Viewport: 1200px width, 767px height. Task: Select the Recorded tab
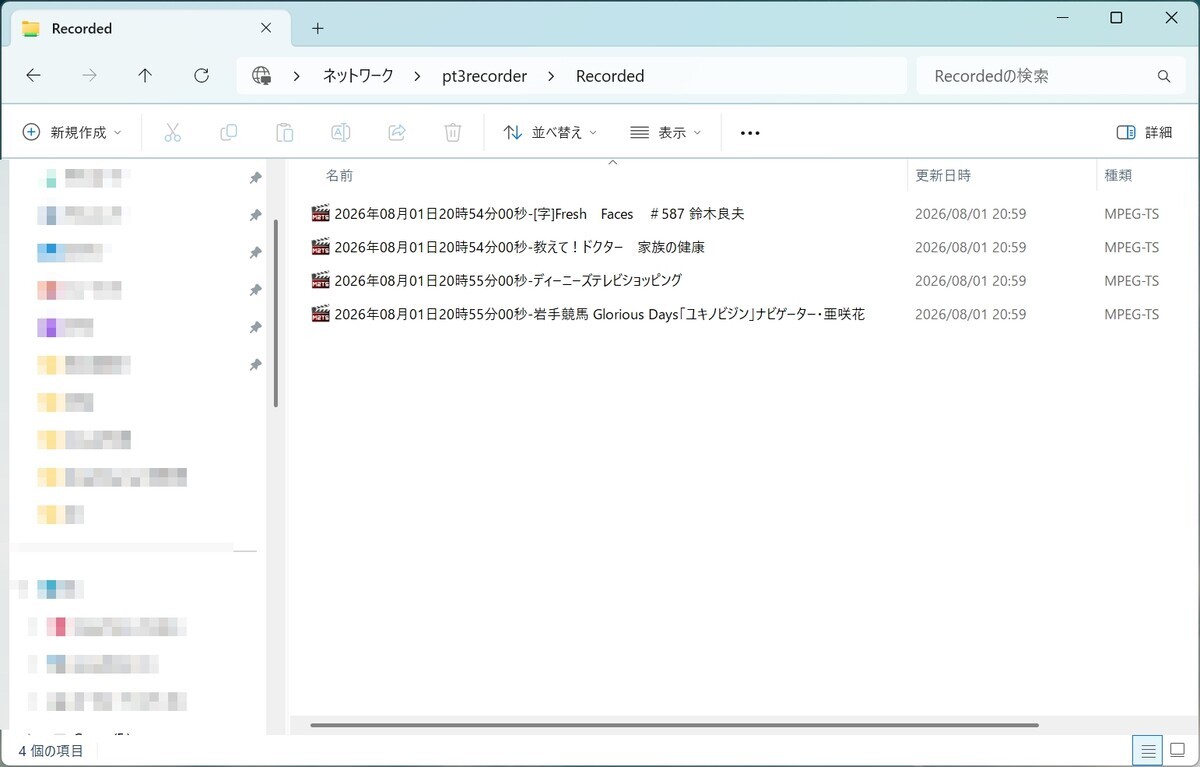click(x=150, y=28)
